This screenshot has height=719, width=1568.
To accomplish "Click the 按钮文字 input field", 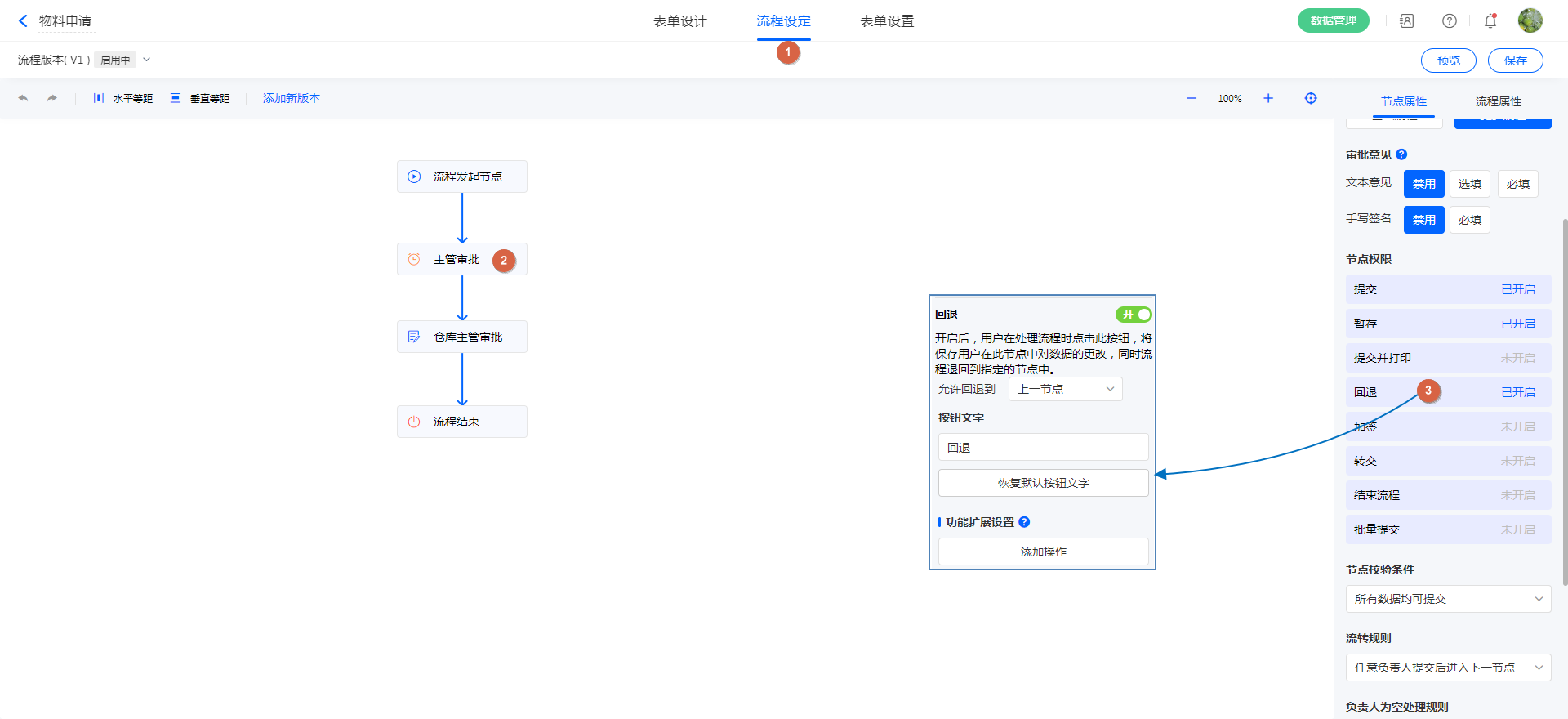I will pos(1043,448).
